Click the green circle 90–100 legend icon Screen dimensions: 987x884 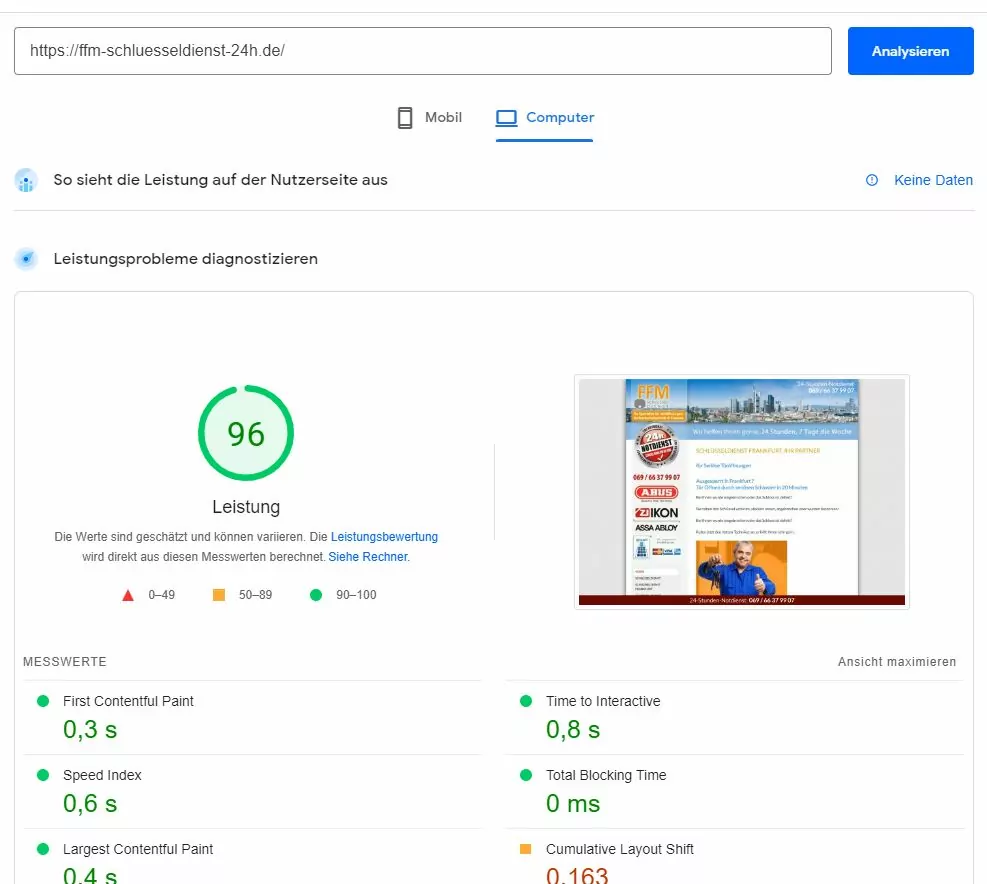point(316,595)
